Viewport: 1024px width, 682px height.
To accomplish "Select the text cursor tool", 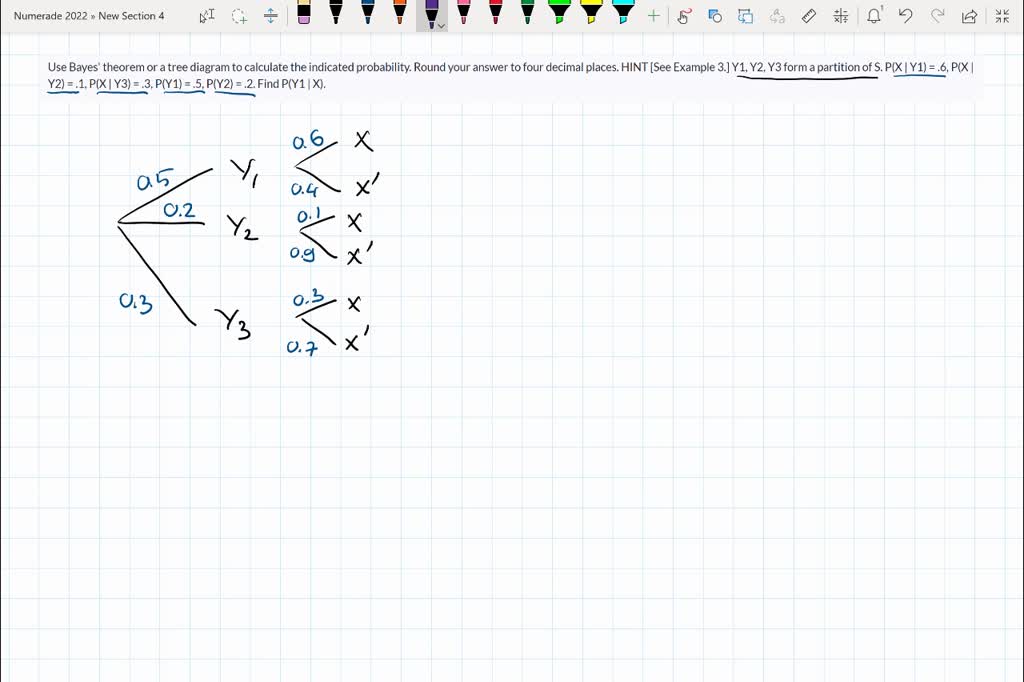I will [208, 15].
